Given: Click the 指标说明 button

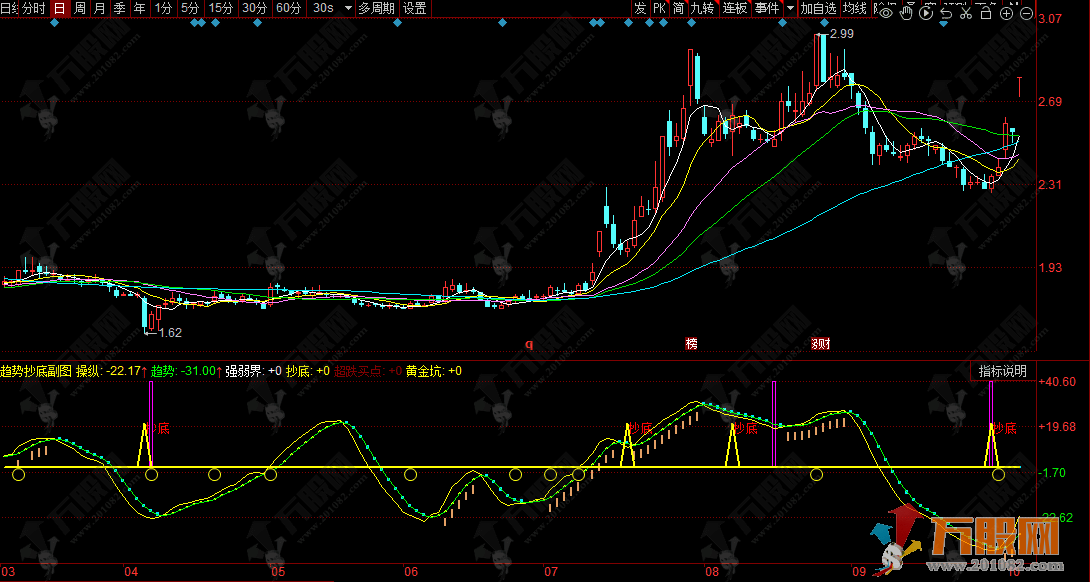Looking at the screenshot, I should (x=1002, y=371).
